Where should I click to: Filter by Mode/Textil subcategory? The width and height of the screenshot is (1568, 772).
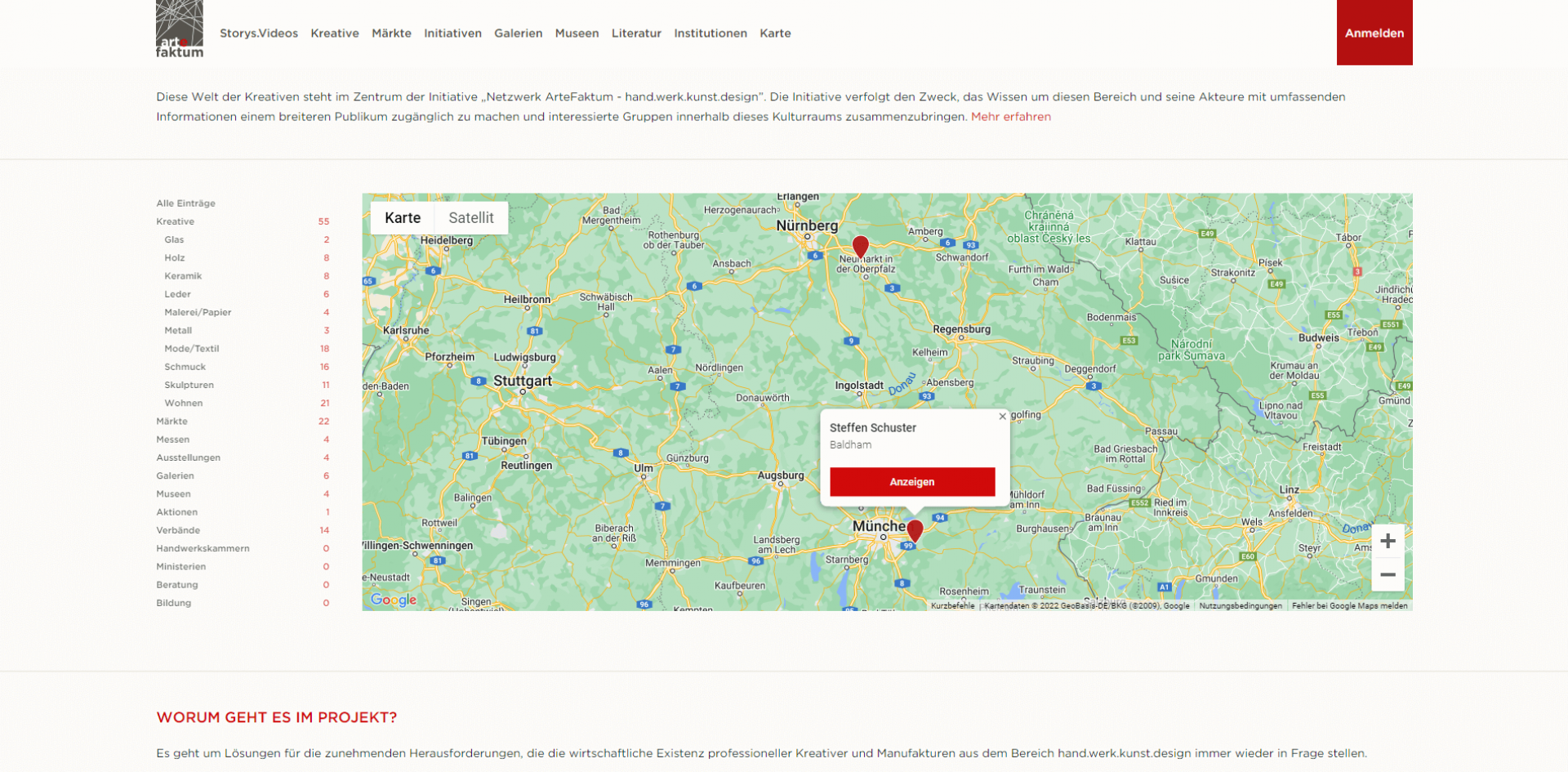[x=192, y=349]
